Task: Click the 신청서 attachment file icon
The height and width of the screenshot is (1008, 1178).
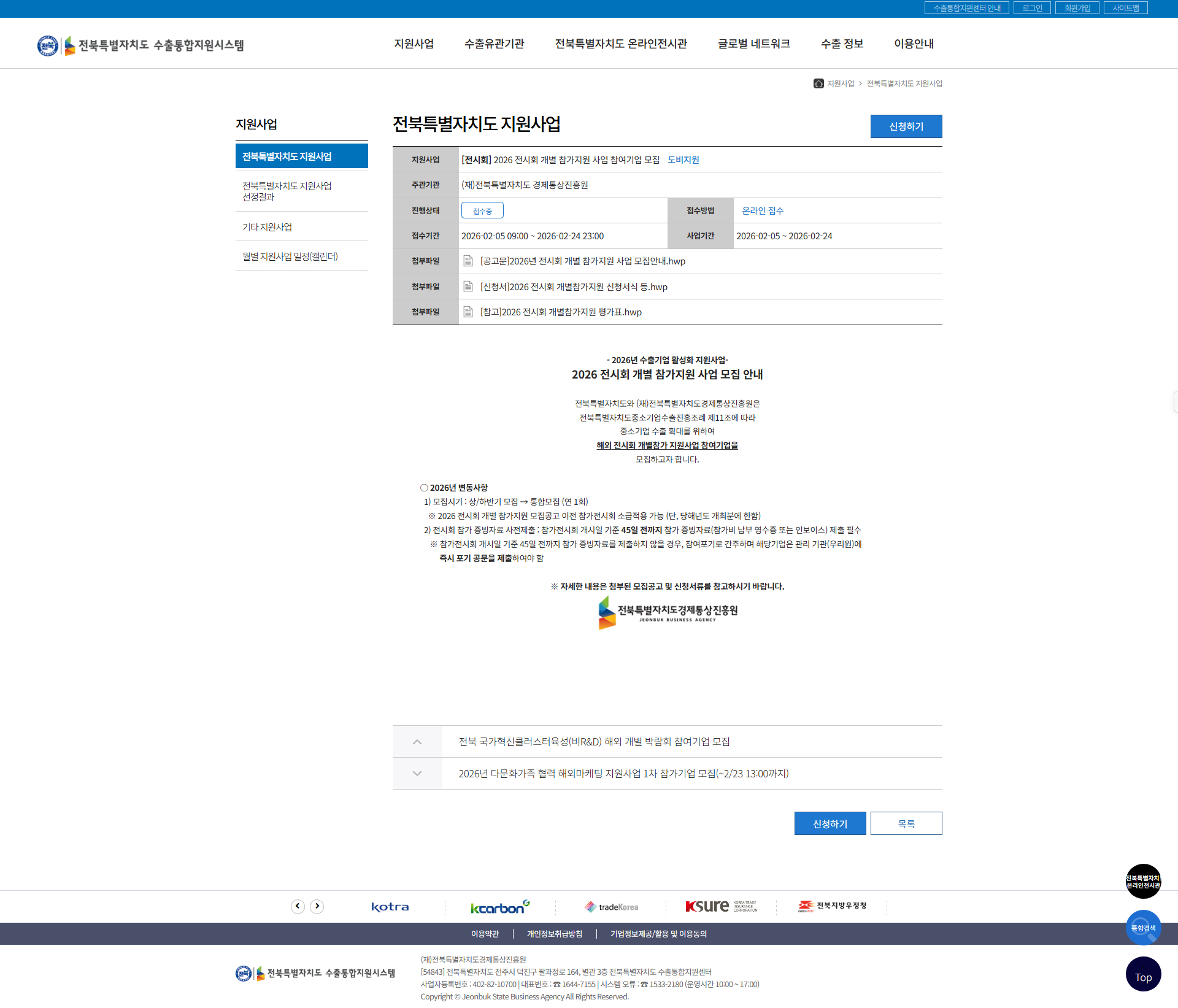Action: [468, 287]
